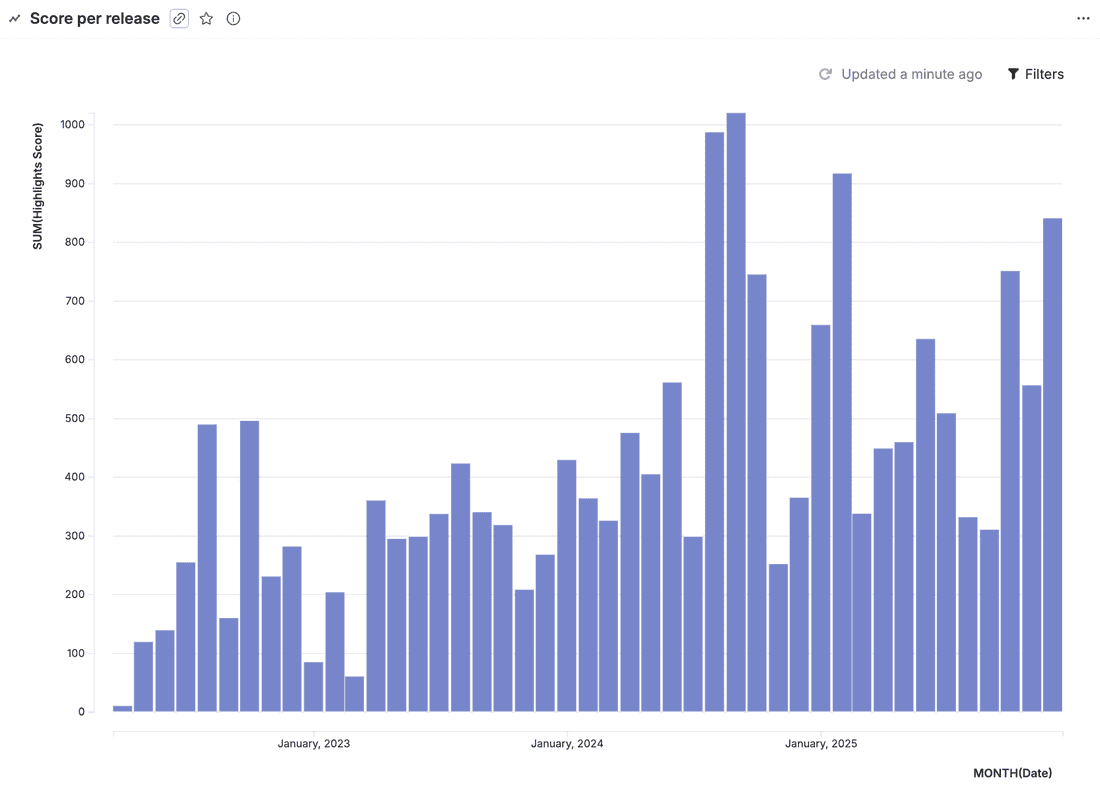Click the January, 2023 axis label

[314, 744]
